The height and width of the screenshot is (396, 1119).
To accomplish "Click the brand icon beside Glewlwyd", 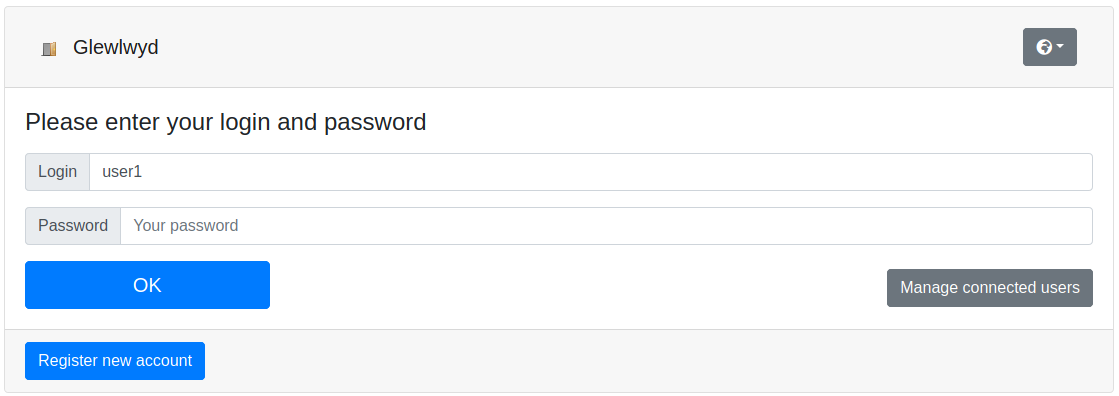I will (x=49, y=49).
